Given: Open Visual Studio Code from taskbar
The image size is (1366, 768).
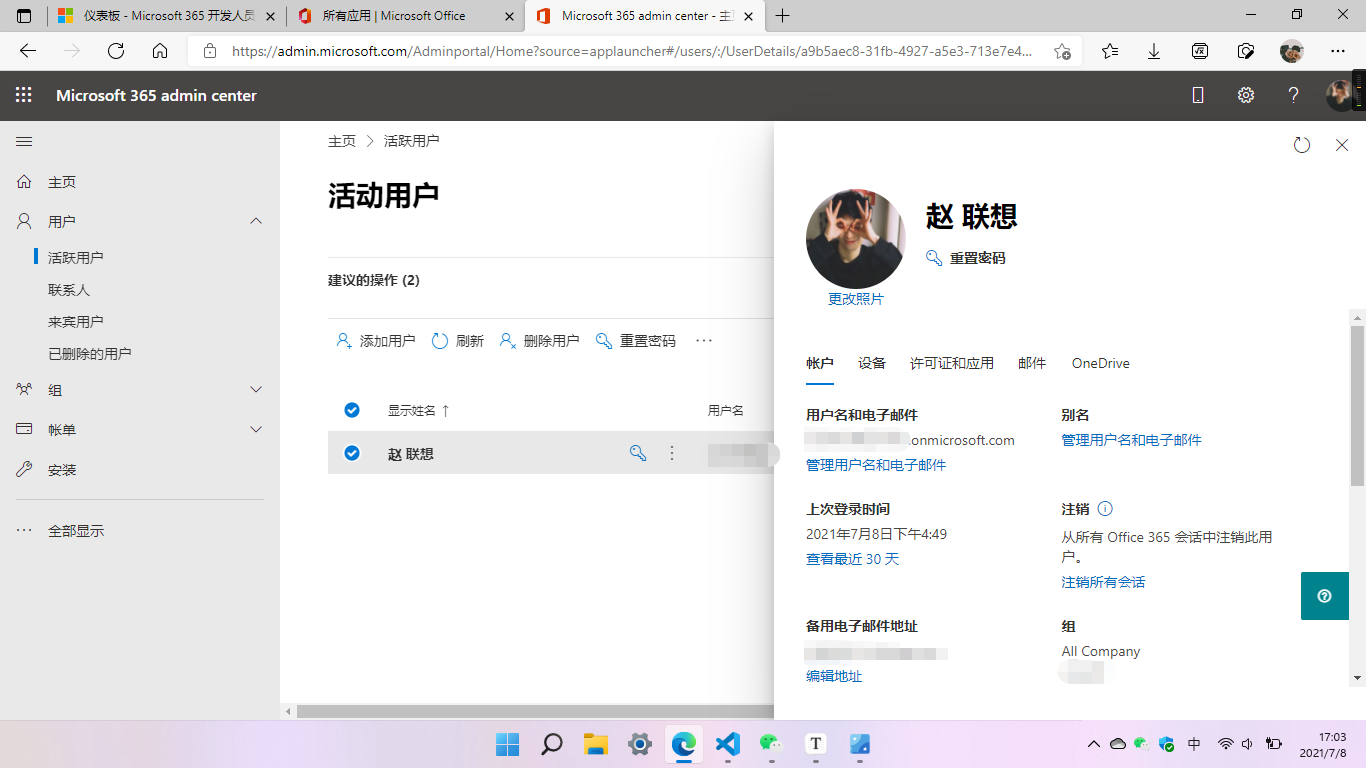Looking at the screenshot, I should [728, 744].
